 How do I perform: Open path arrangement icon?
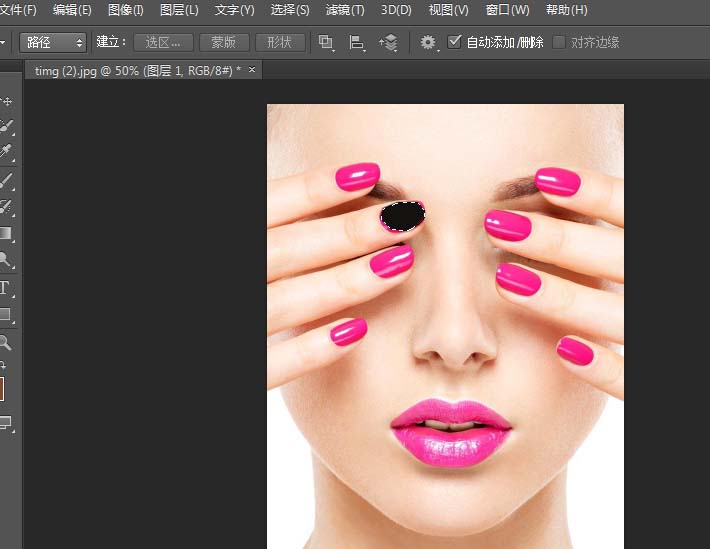point(389,43)
